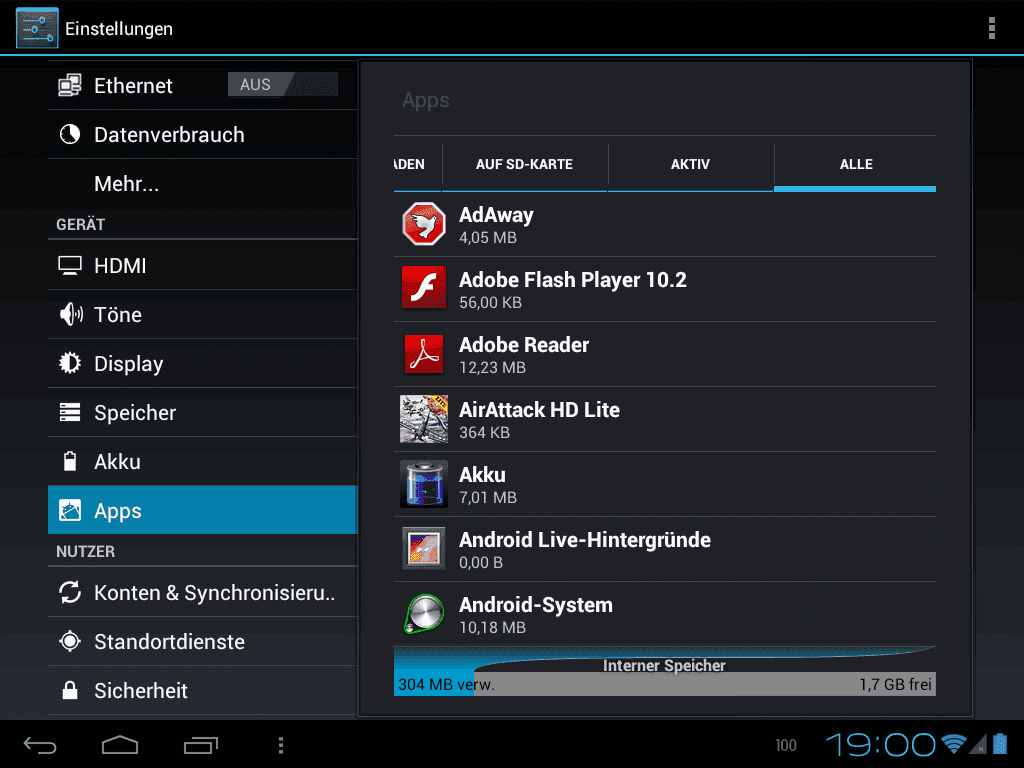This screenshot has width=1024, height=768.
Task: Open Speicher storage settings
Action: (x=202, y=412)
